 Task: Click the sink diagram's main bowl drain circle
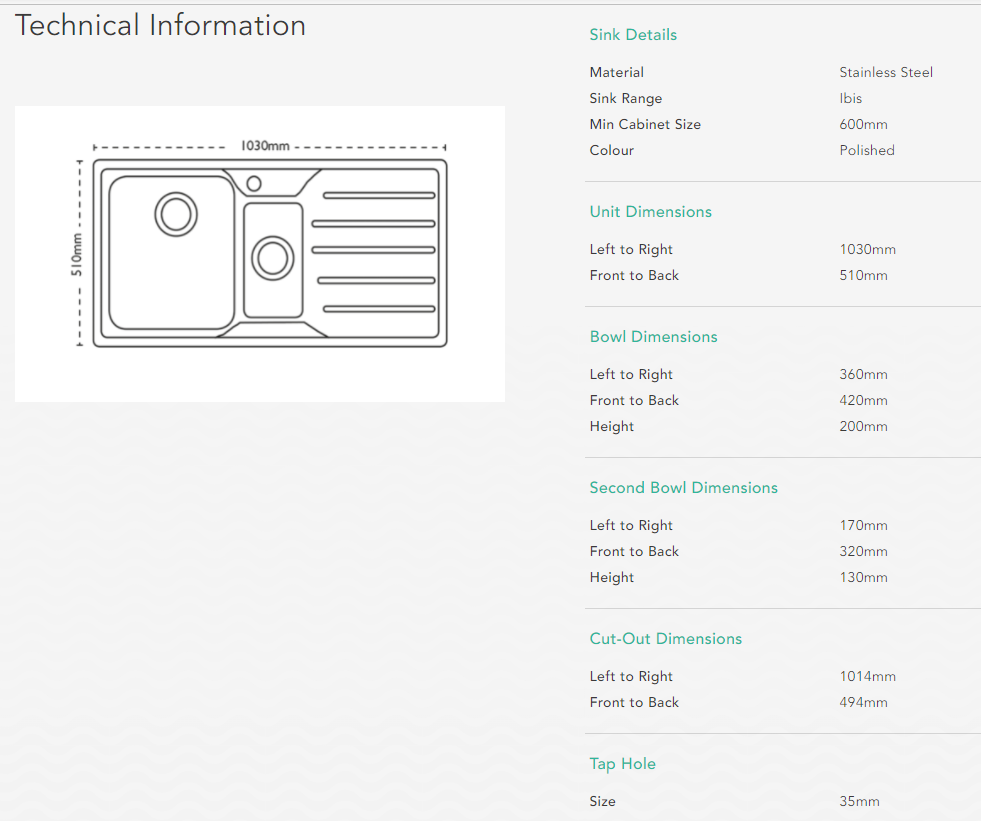pyautogui.click(x=176, y=214)
